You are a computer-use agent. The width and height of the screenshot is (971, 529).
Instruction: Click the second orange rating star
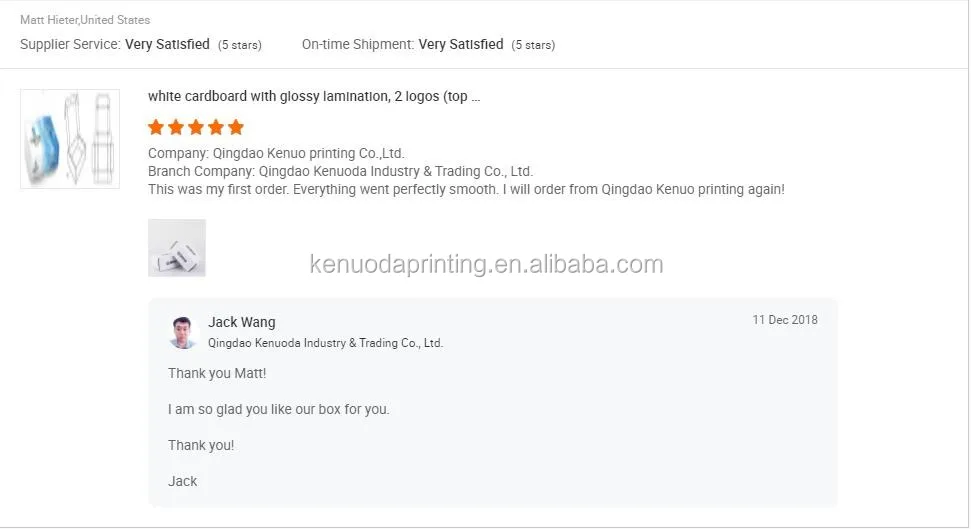click(x=176, y=128)
